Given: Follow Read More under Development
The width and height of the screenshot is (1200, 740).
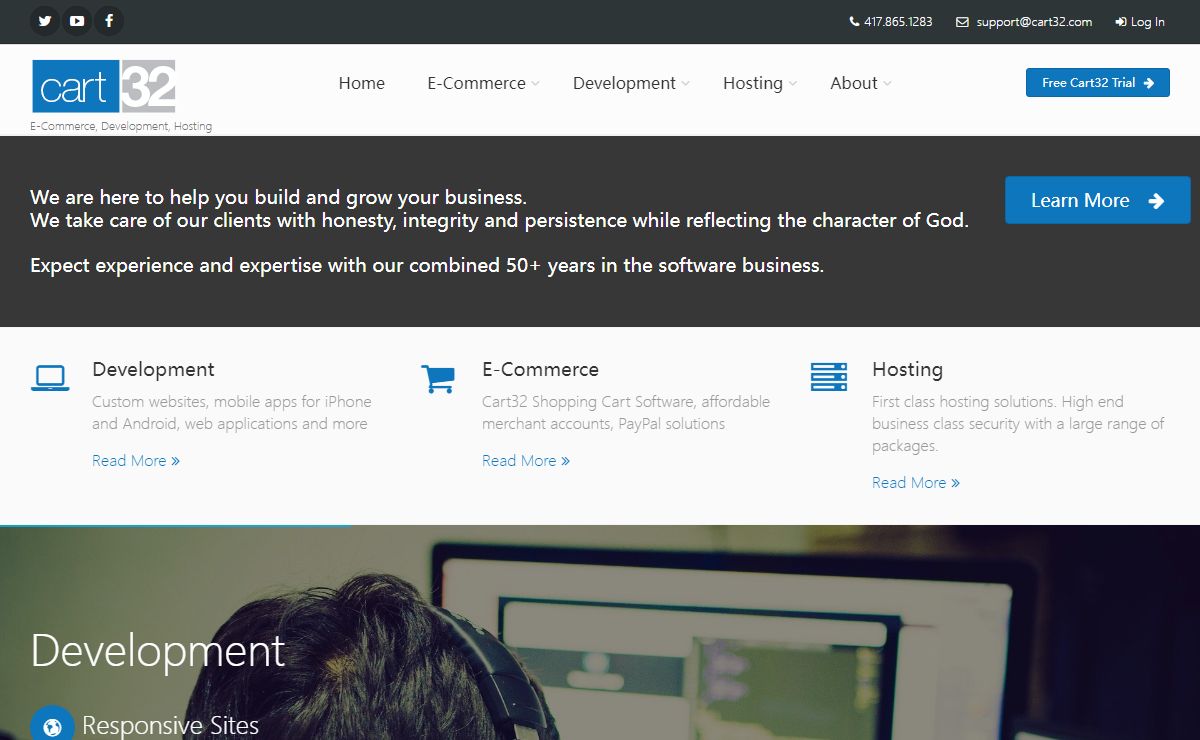Looking at the screenshot, I should point(135,461).
